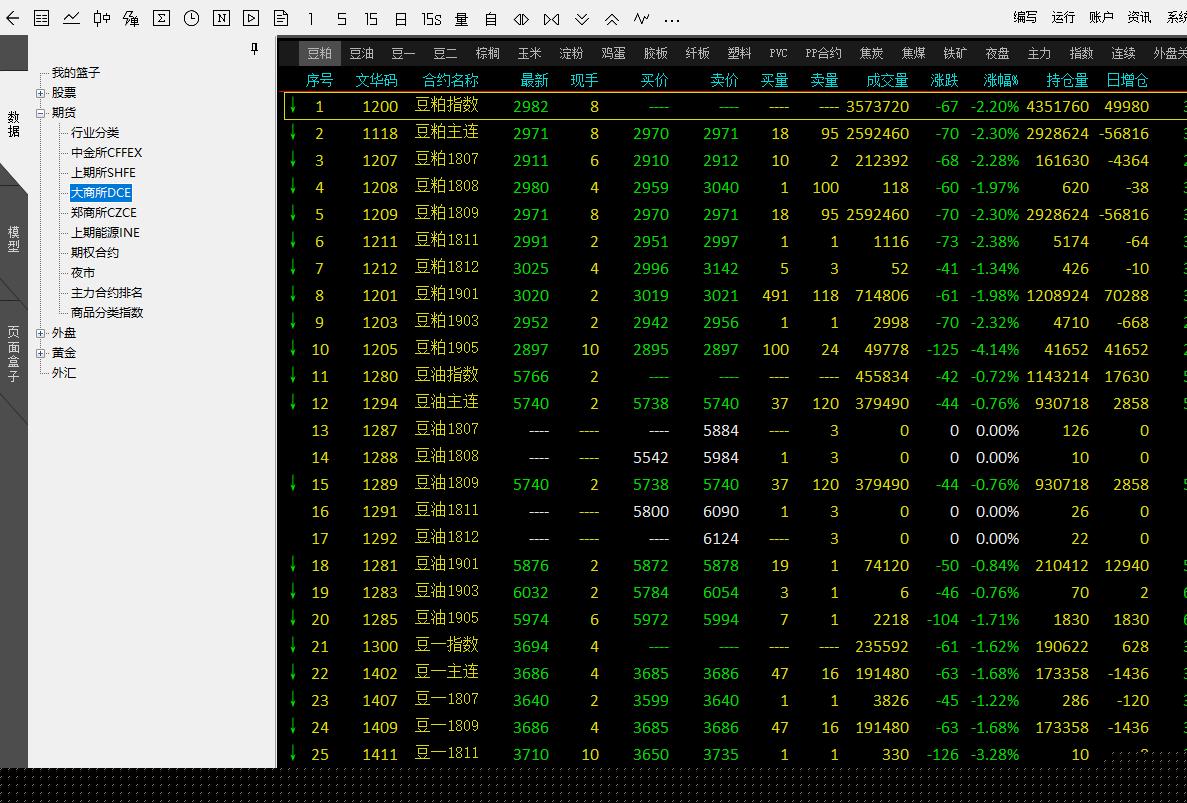Click the back arrow icon
The image size is (1187, 803).
(x=12, y=18)
